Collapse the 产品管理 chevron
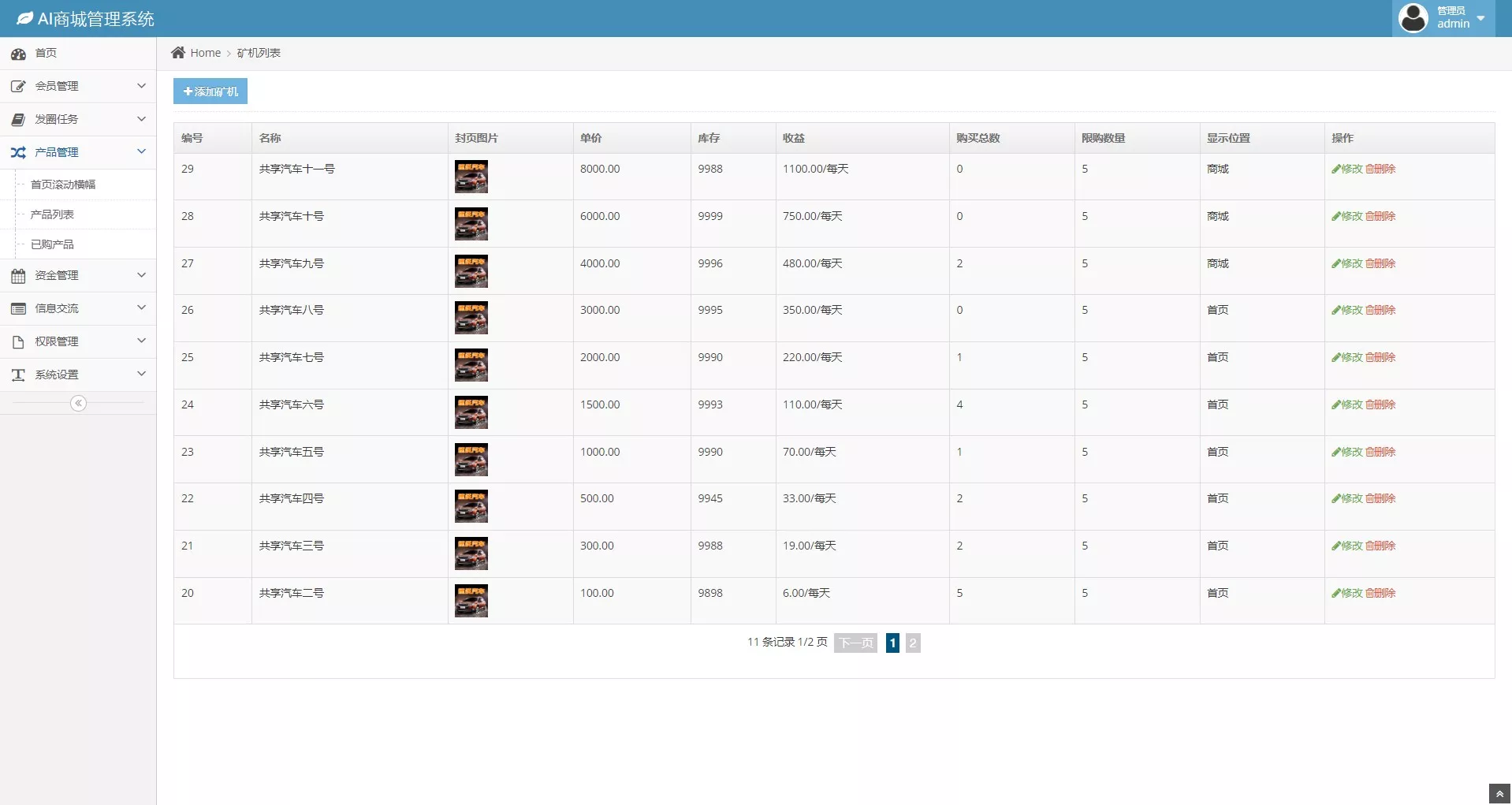 (141, 152)
